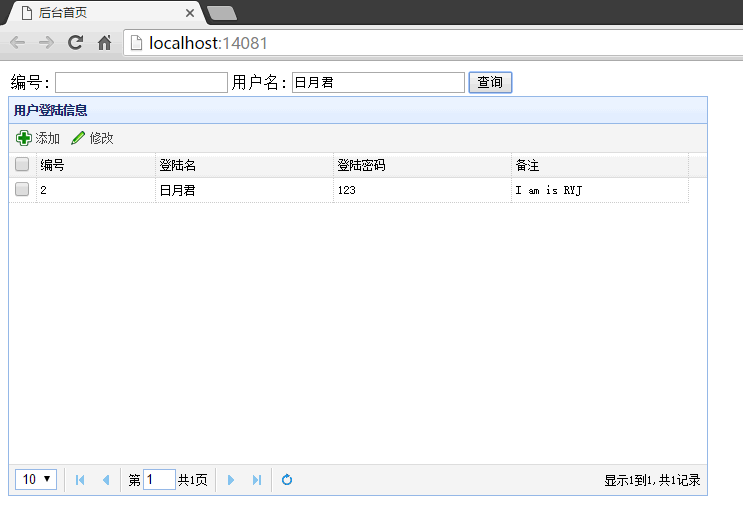Click the page number input field
This screenshot has height=527, width=743.
click(159, 480)
